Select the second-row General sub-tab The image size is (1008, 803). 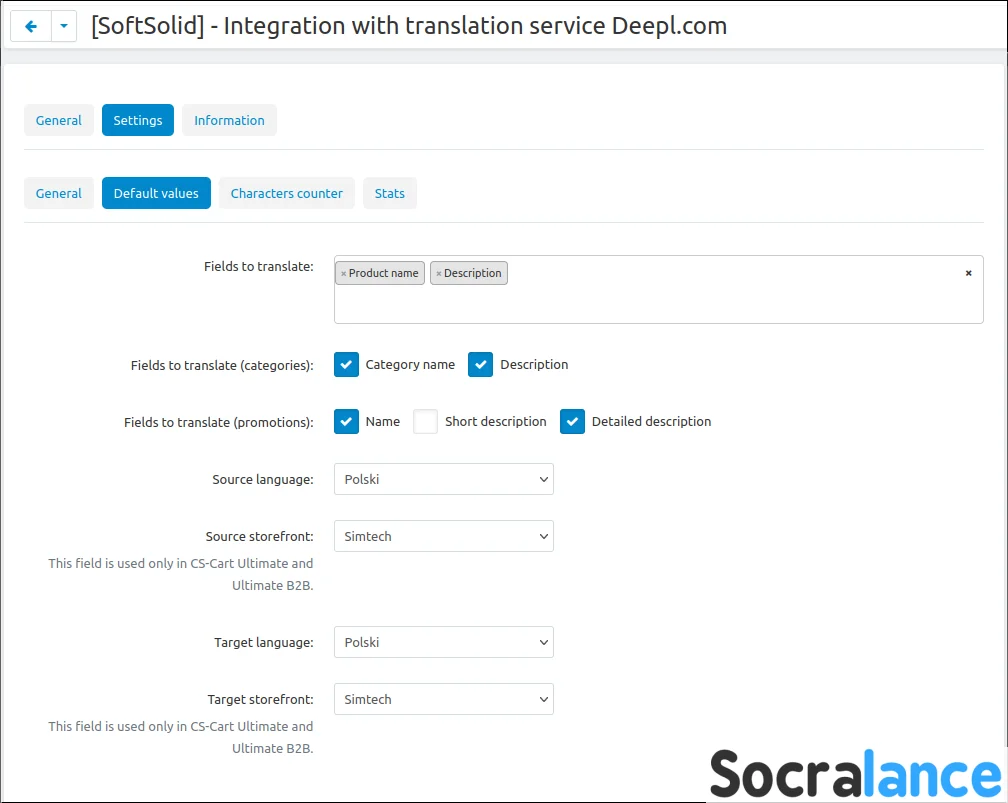coord(59,193)
